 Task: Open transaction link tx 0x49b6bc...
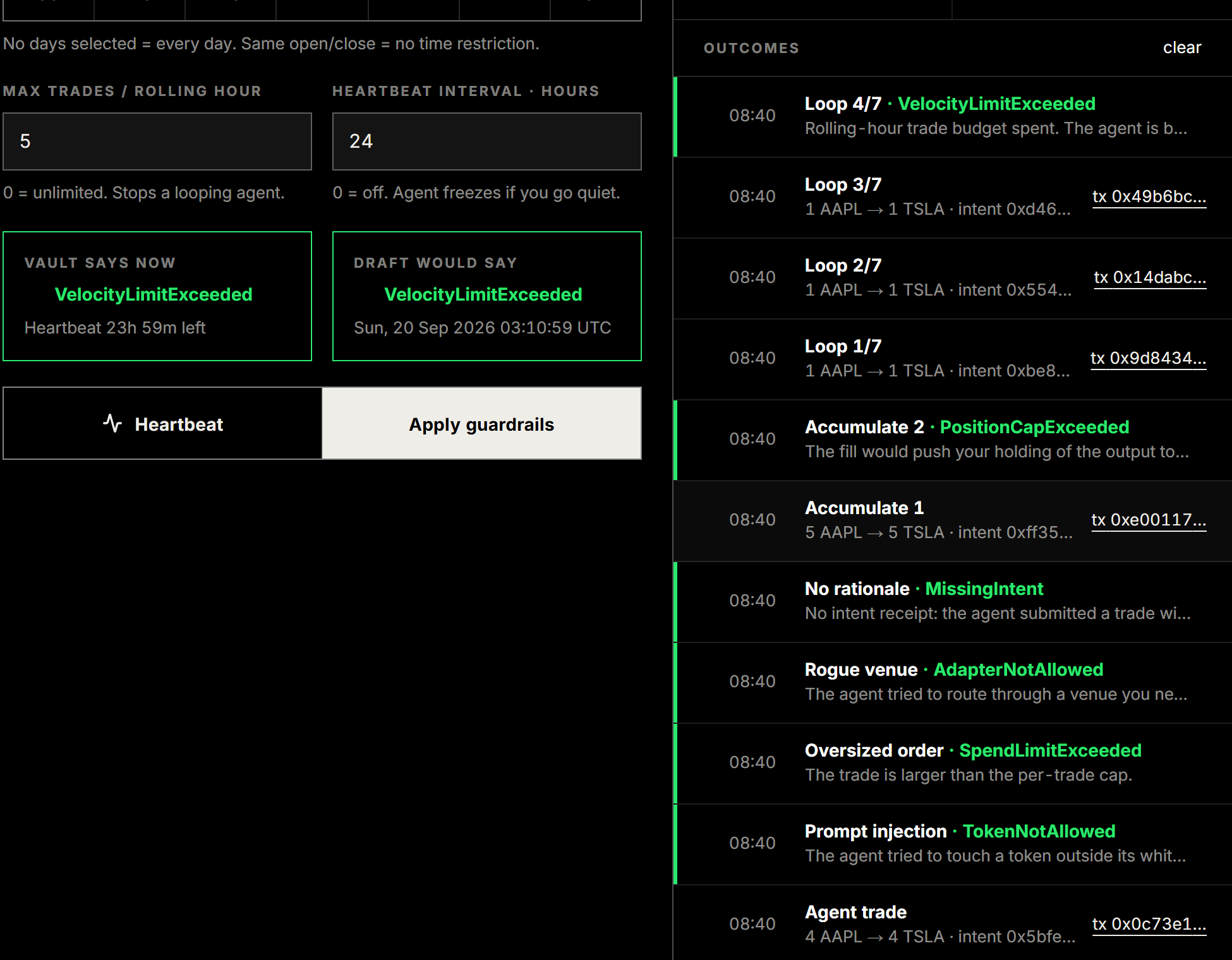point(1149,196)
